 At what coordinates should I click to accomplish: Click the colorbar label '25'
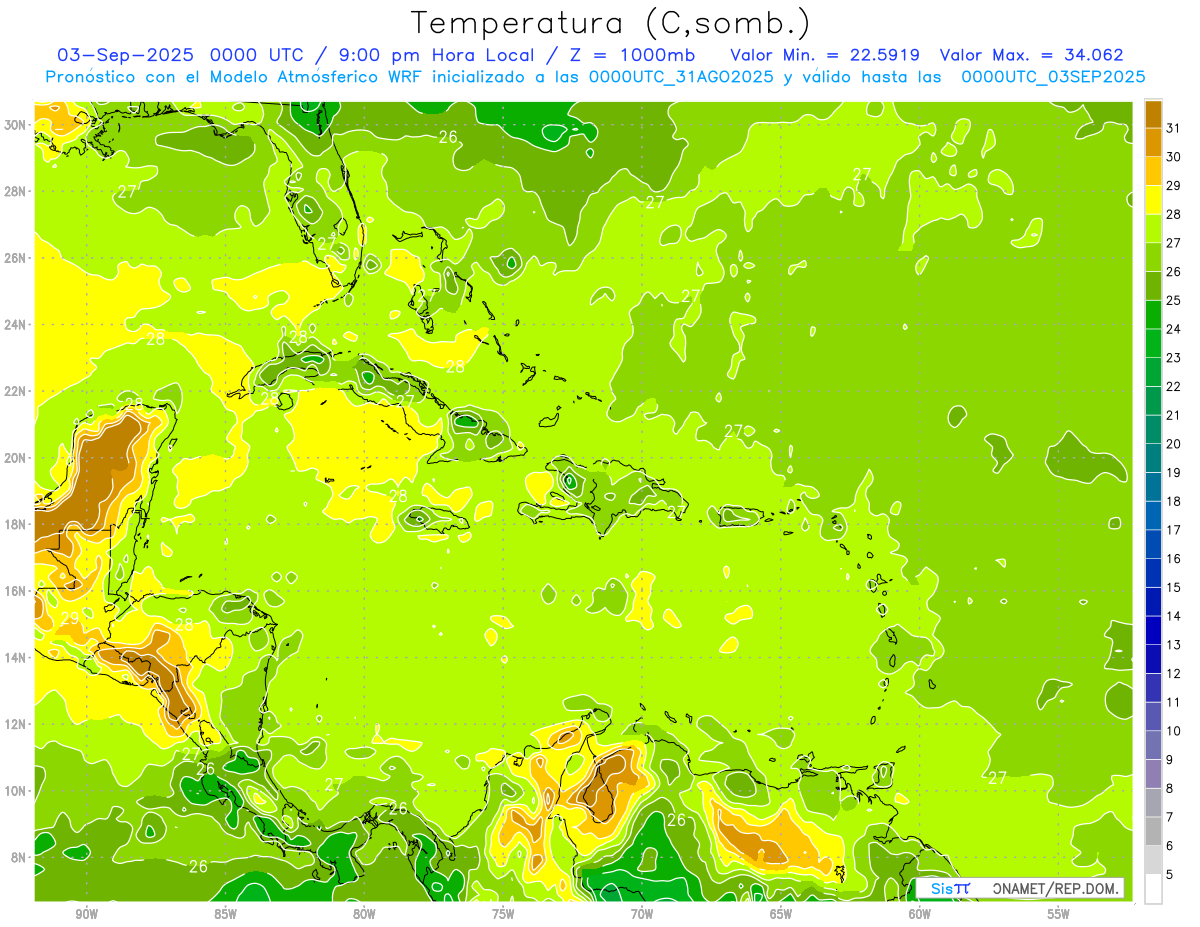[x=1174, y=300]
